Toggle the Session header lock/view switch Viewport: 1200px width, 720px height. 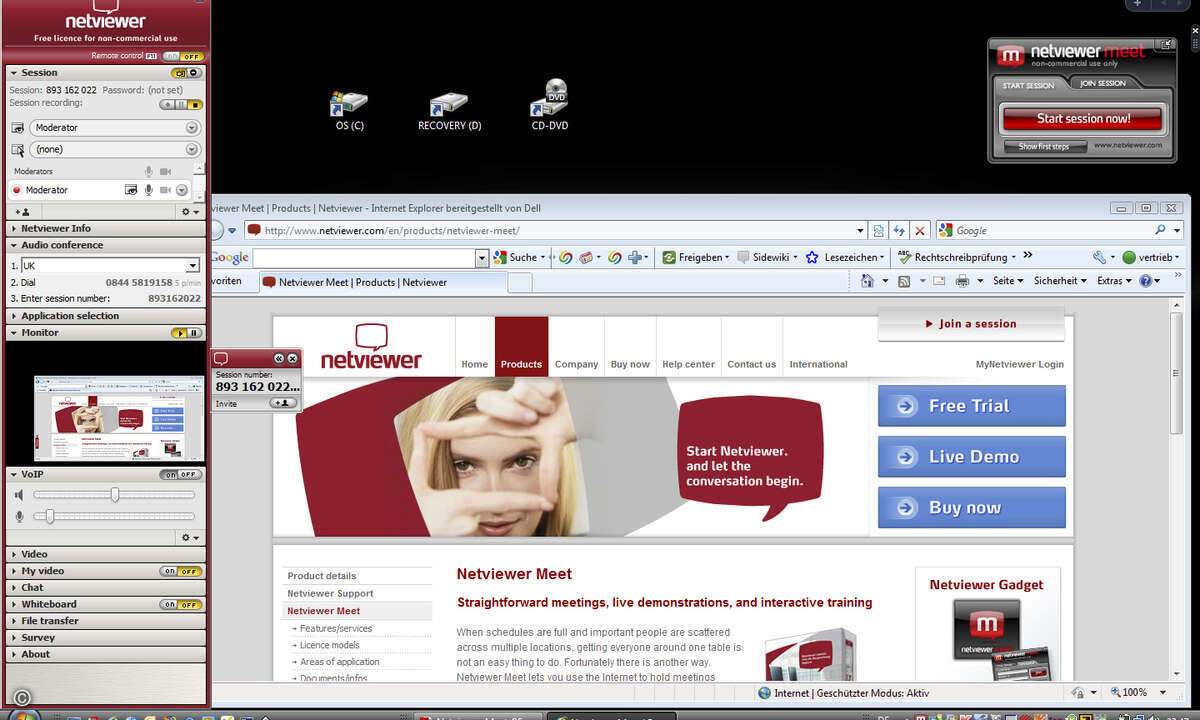186,73
